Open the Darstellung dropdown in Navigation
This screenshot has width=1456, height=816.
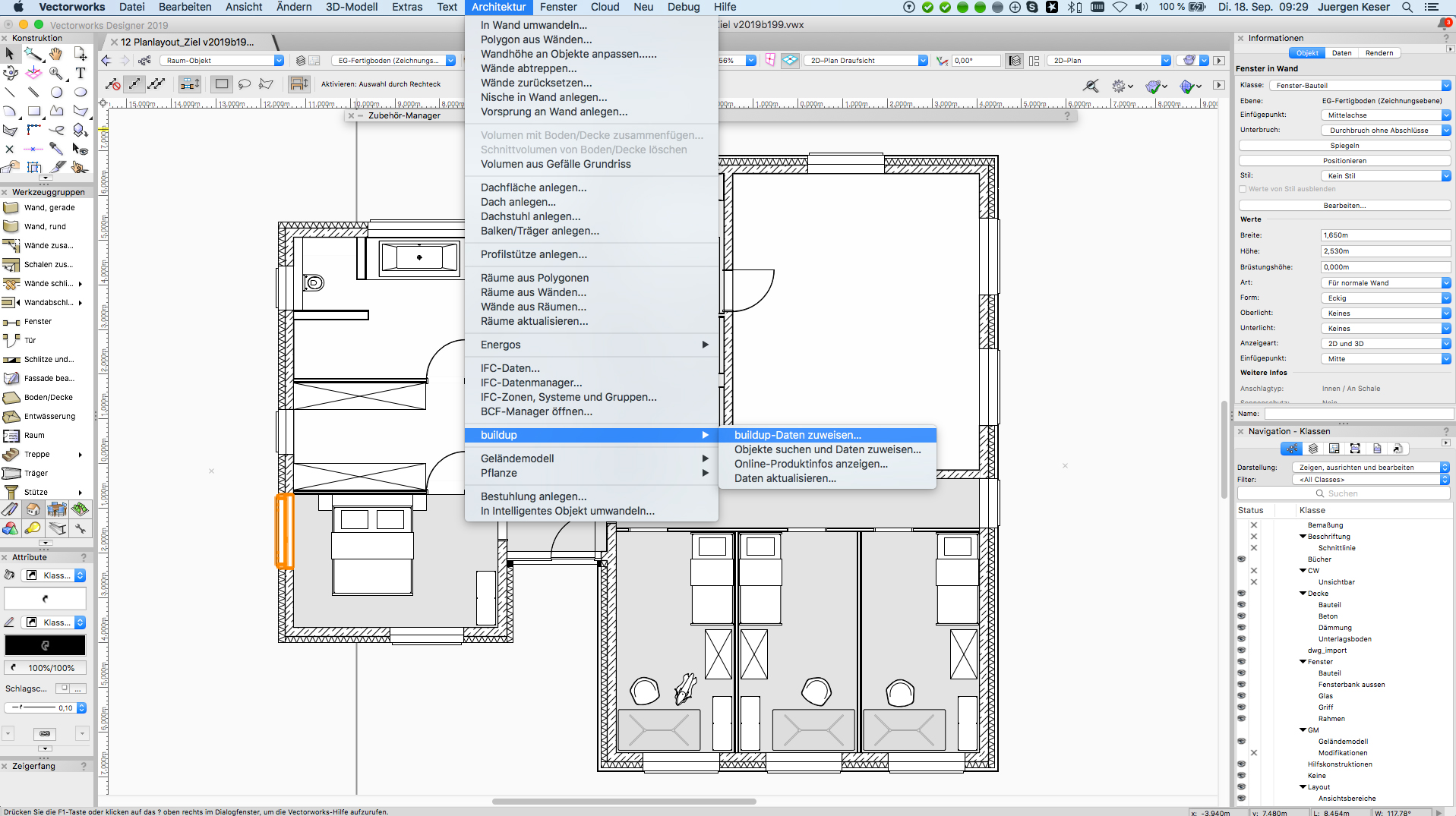click(x=1371, y=468)
